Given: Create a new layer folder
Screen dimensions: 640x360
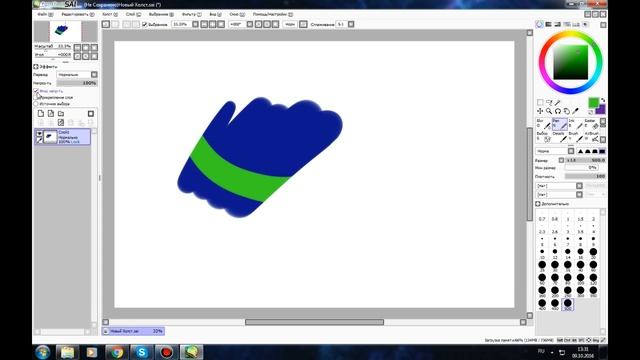Looking at the screenshot, I should click(61, 113).
